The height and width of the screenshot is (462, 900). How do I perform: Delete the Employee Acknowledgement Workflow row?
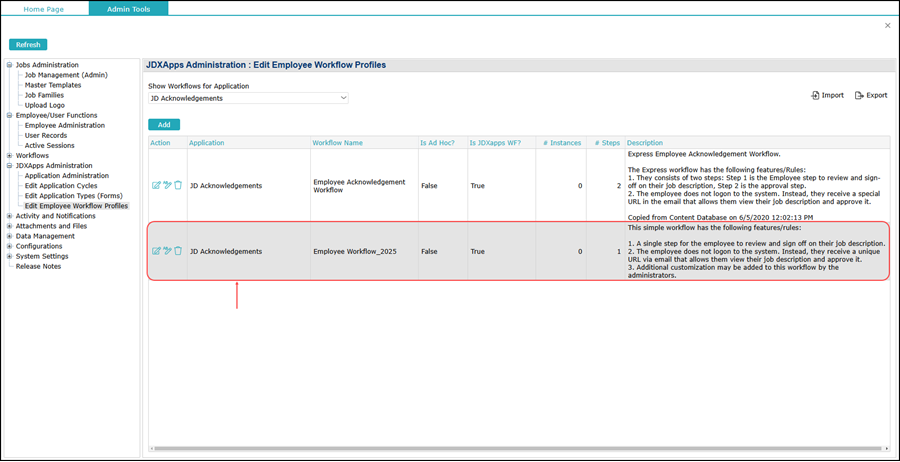click(x=178, y=185)
